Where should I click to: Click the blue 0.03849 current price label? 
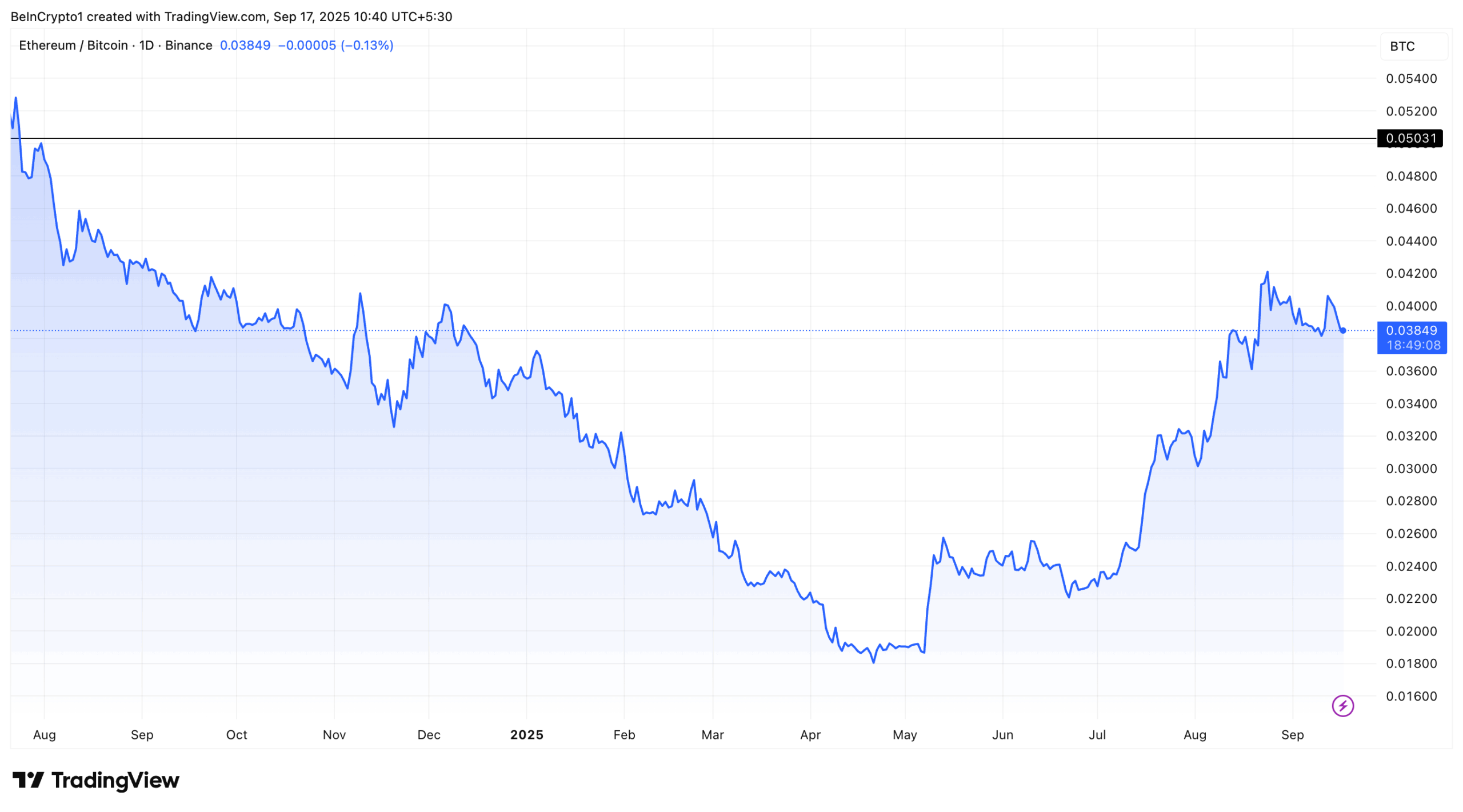[1411, 330]
